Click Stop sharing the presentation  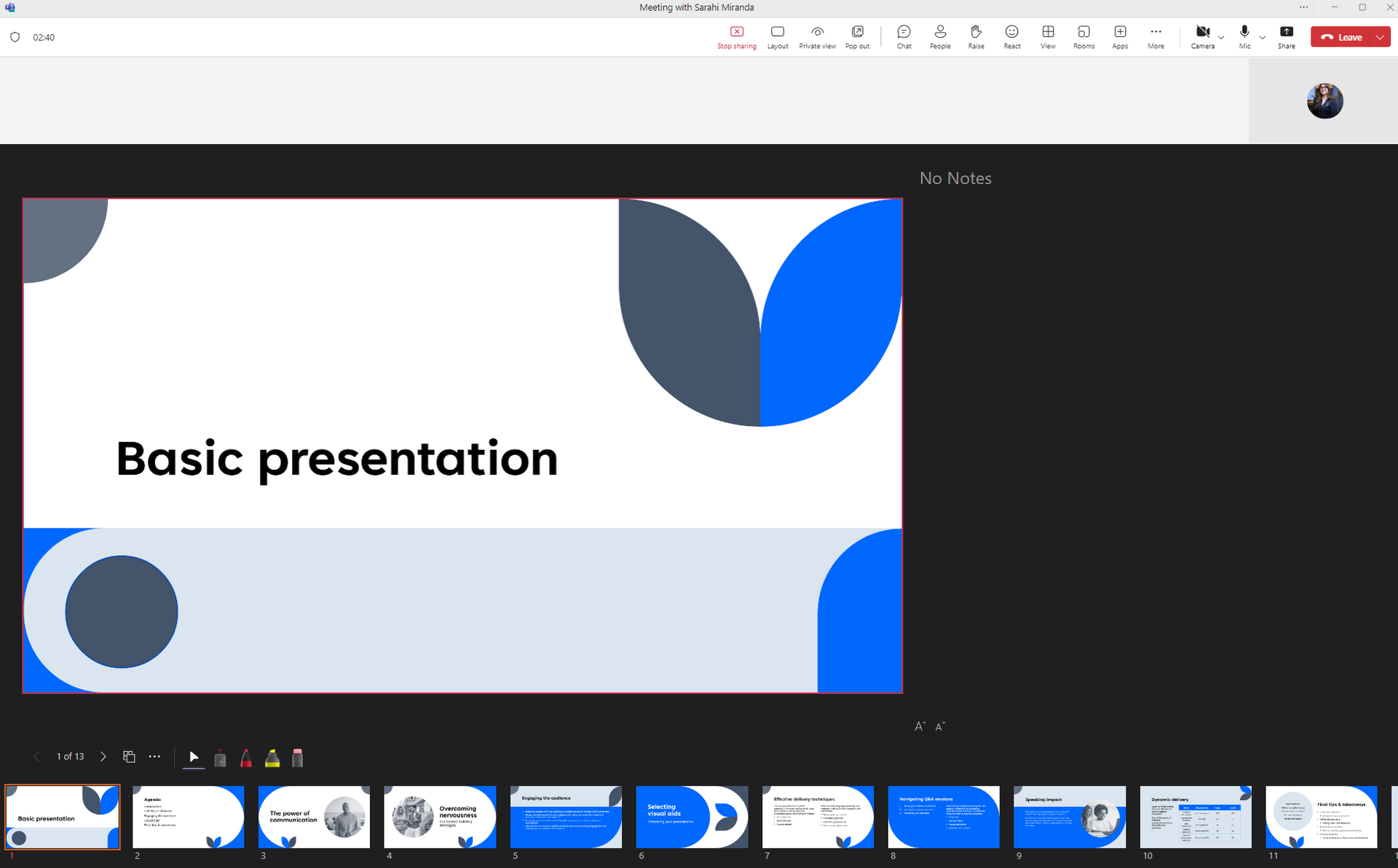click(x=737, y=36)
